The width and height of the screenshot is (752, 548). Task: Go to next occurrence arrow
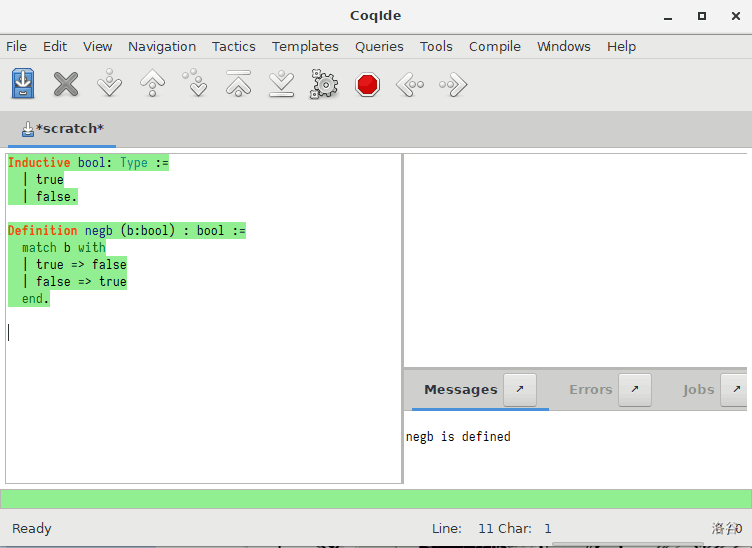click(453, 84)
